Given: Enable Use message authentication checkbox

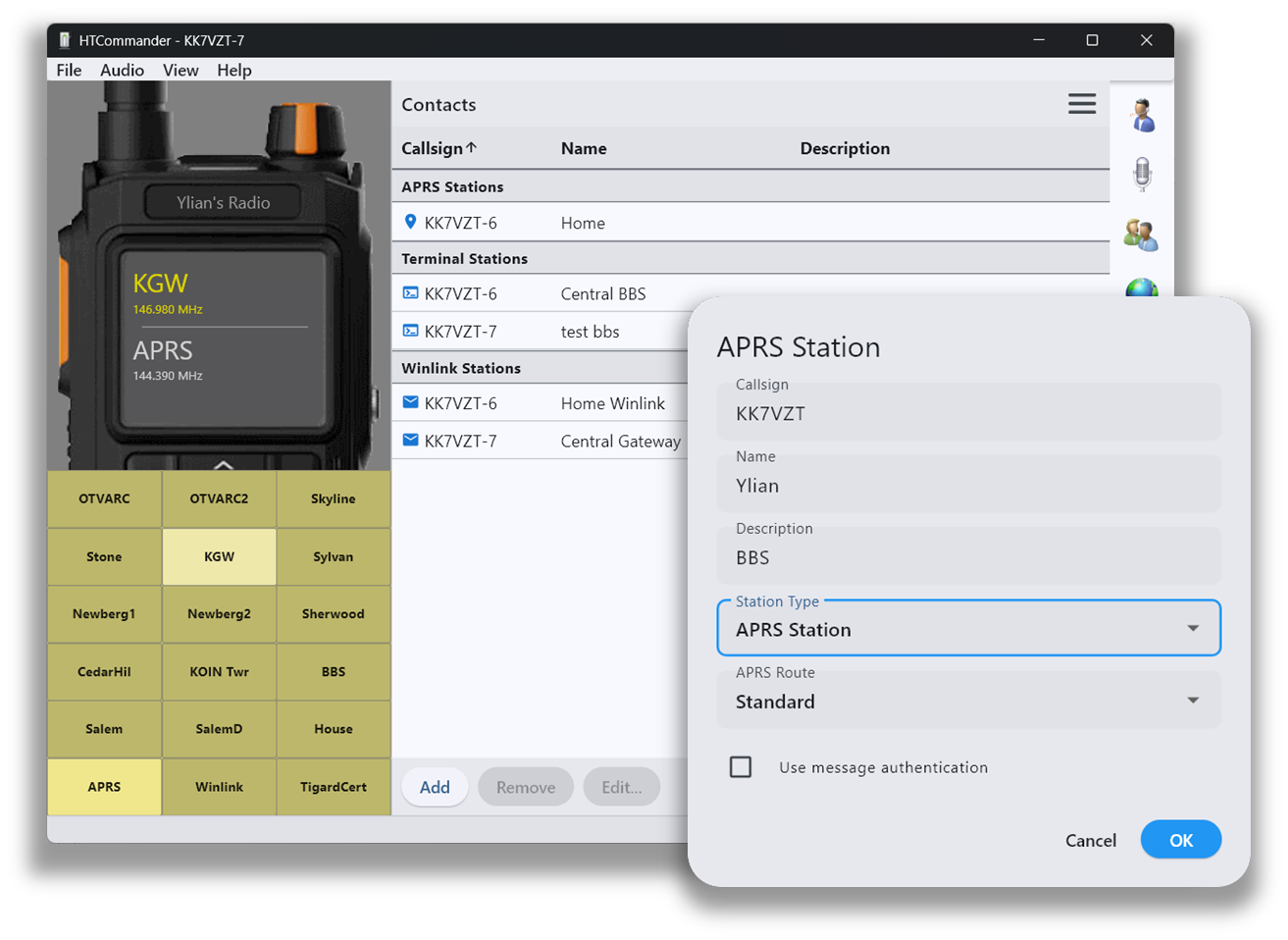Looking at the screenshot, I should pyautogui.click(x=741, y=766).
